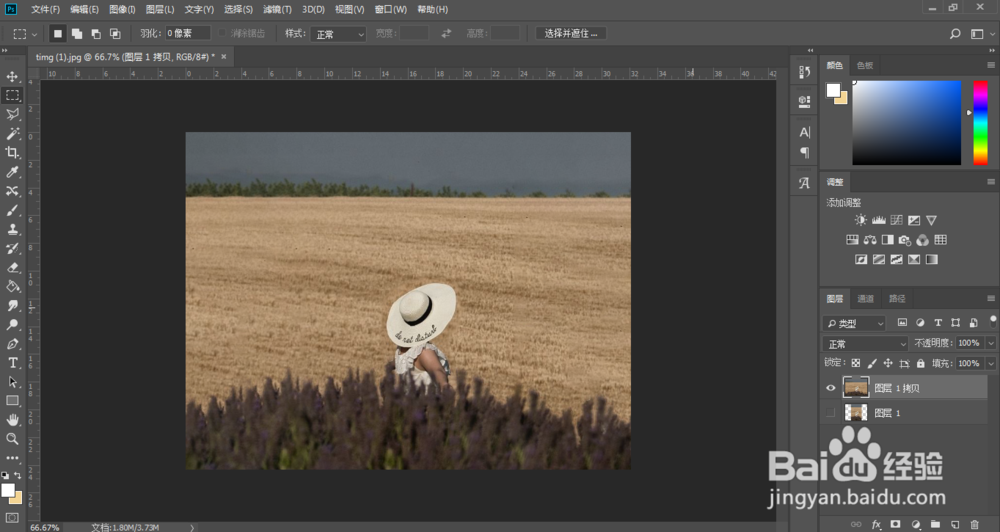This screenshot has height=532, width=1000.
Task: Select the Smudge tool
Action: pyautogui.click(x=12, y=306)
